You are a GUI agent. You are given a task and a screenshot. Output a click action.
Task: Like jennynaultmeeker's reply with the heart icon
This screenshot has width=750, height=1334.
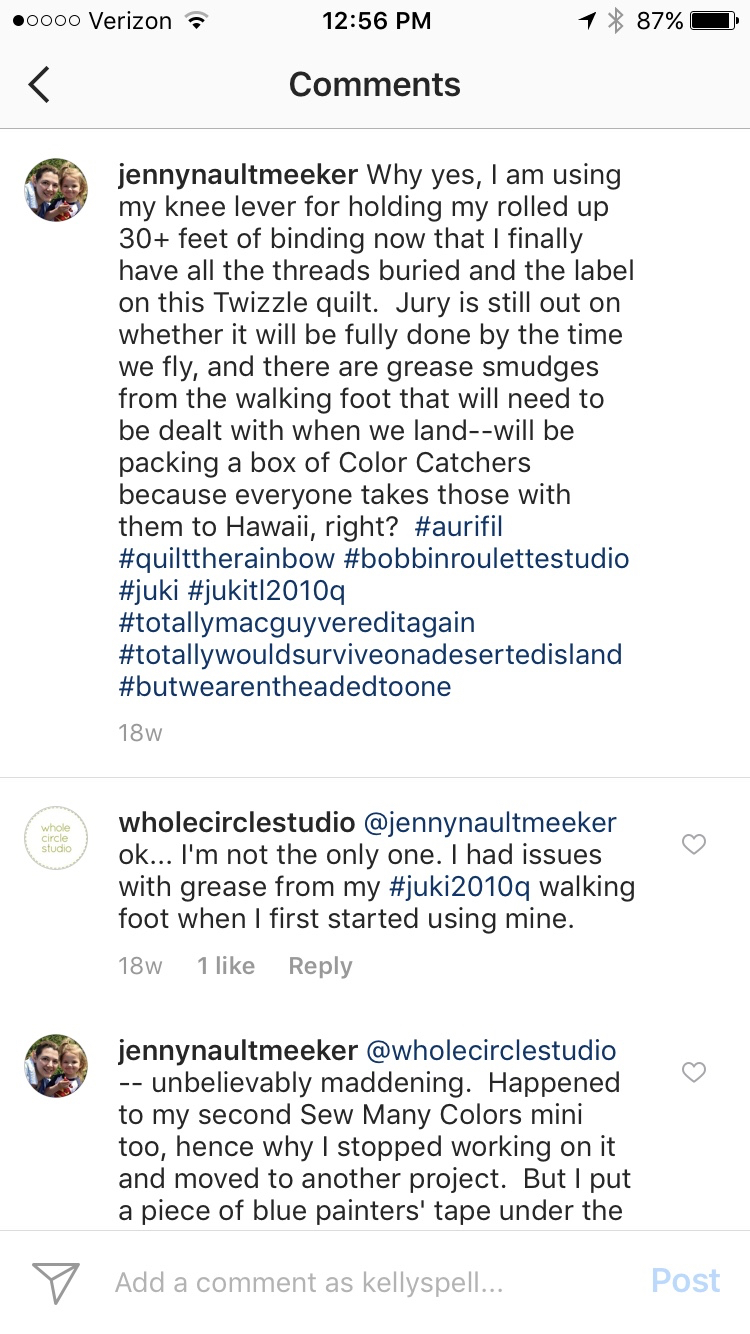pyautogui.click(x=693, y=1073)
